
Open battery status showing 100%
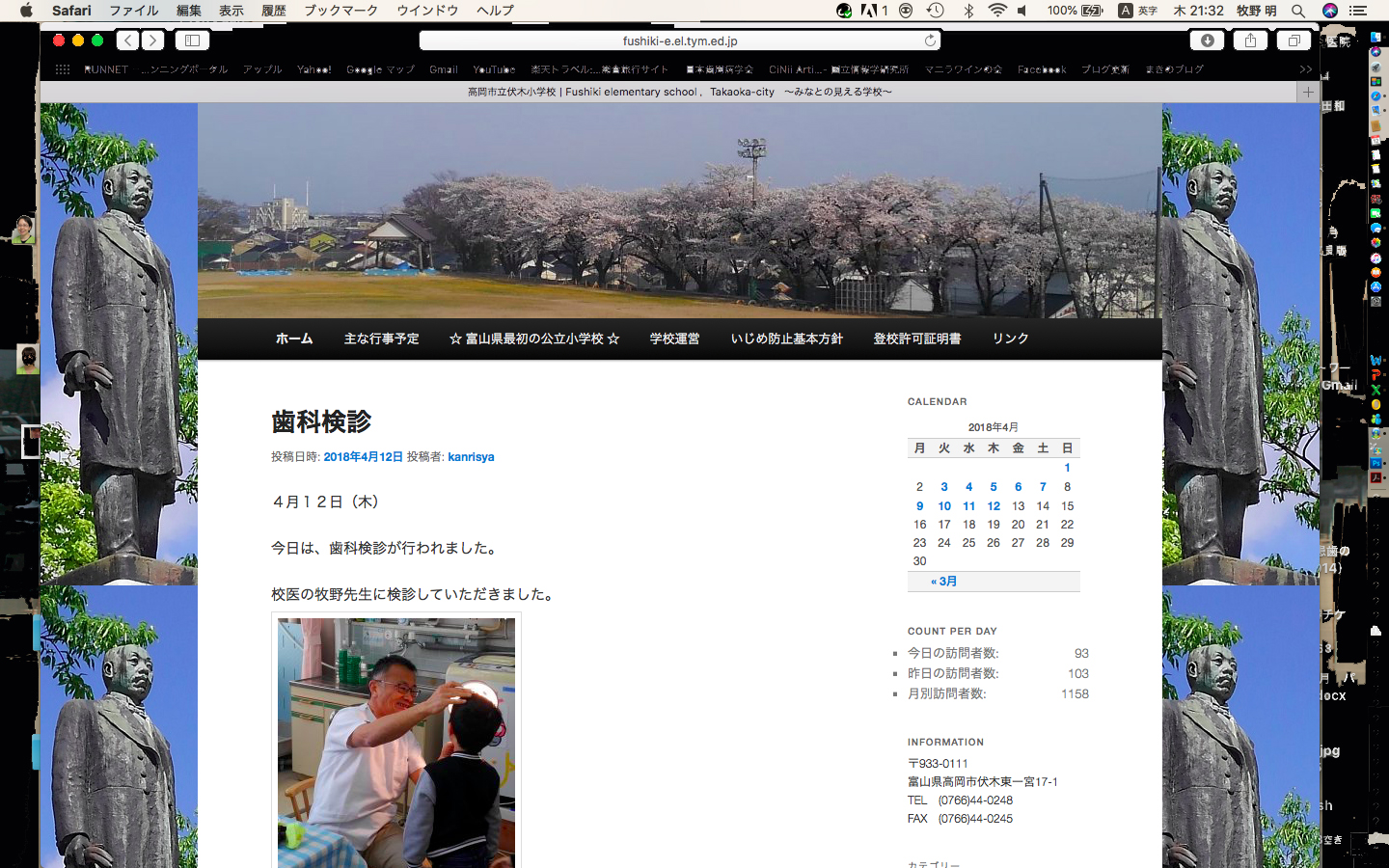(1075, 11)
